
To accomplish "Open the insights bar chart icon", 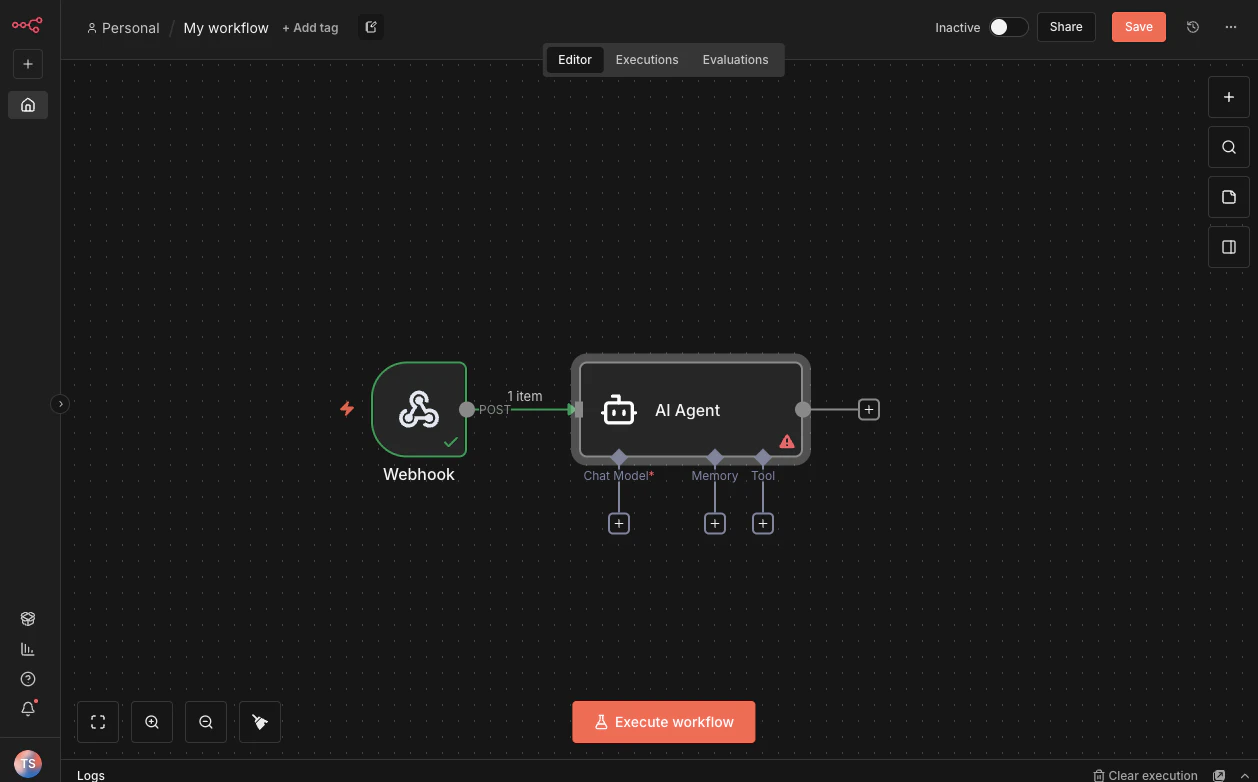I will click(x=28, y=649).
